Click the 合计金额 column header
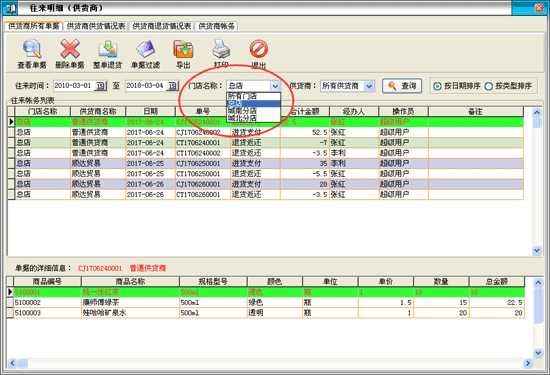The width and height of the screenshot is (550, 375). (x=304, y=112)
